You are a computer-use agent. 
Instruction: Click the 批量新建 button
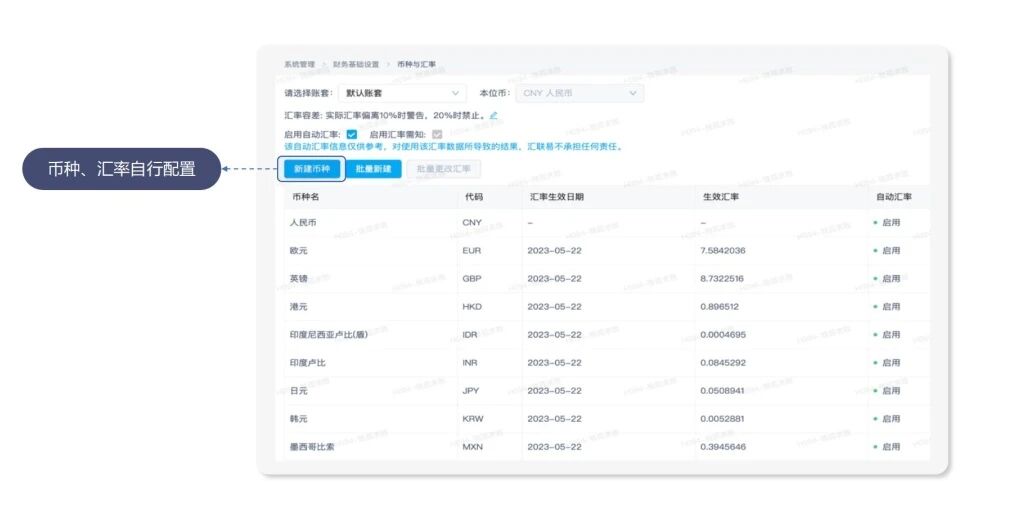point(373,169)
